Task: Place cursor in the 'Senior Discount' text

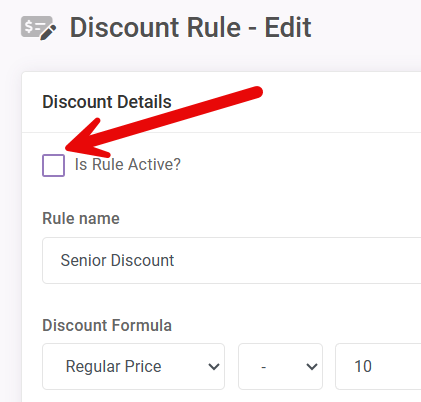Action: tap(117, 260)
